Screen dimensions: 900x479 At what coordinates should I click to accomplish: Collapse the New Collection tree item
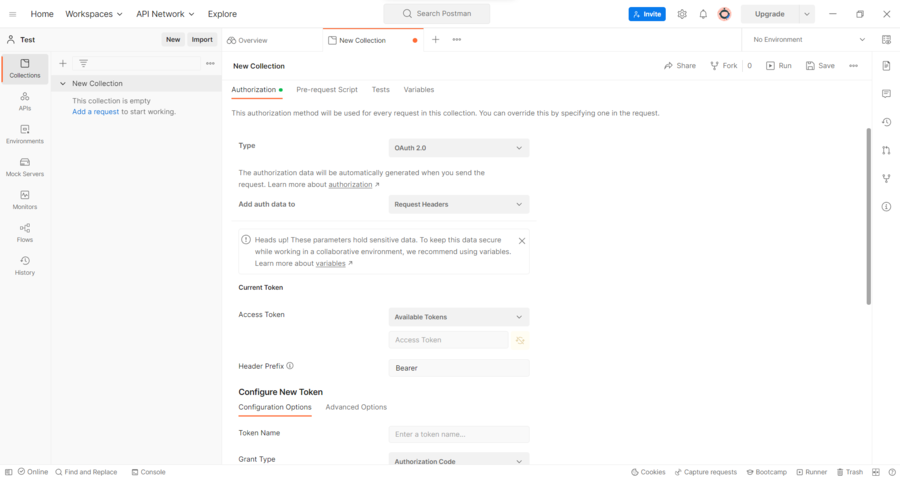(63, 84)
